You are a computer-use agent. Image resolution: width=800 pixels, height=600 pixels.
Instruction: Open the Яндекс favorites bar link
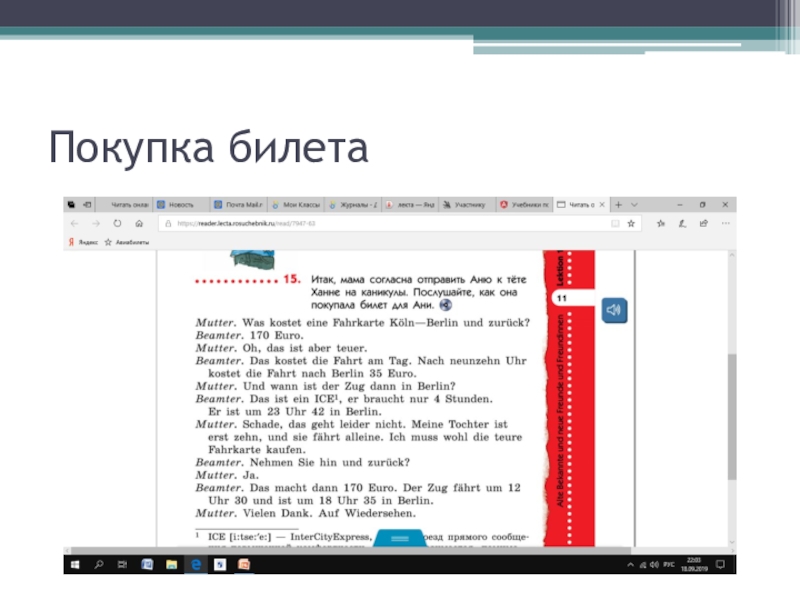pos(83,242)
